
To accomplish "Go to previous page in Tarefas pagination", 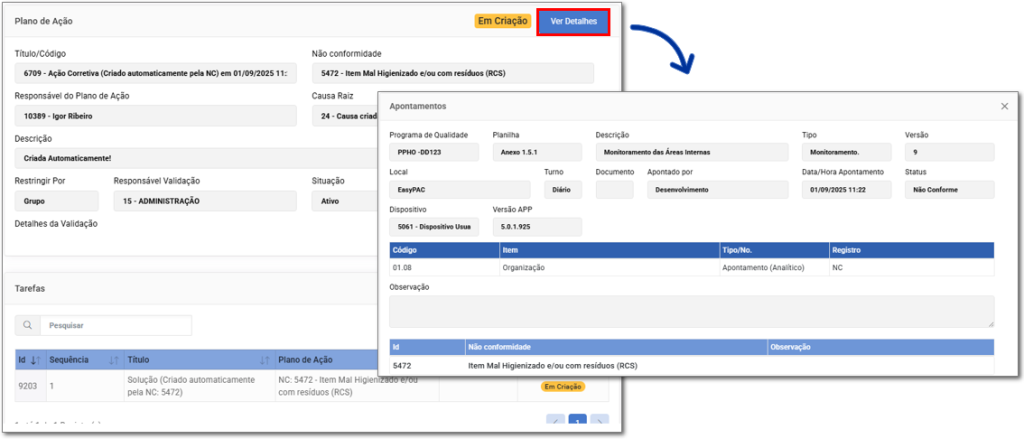I will tap(555, 421).
